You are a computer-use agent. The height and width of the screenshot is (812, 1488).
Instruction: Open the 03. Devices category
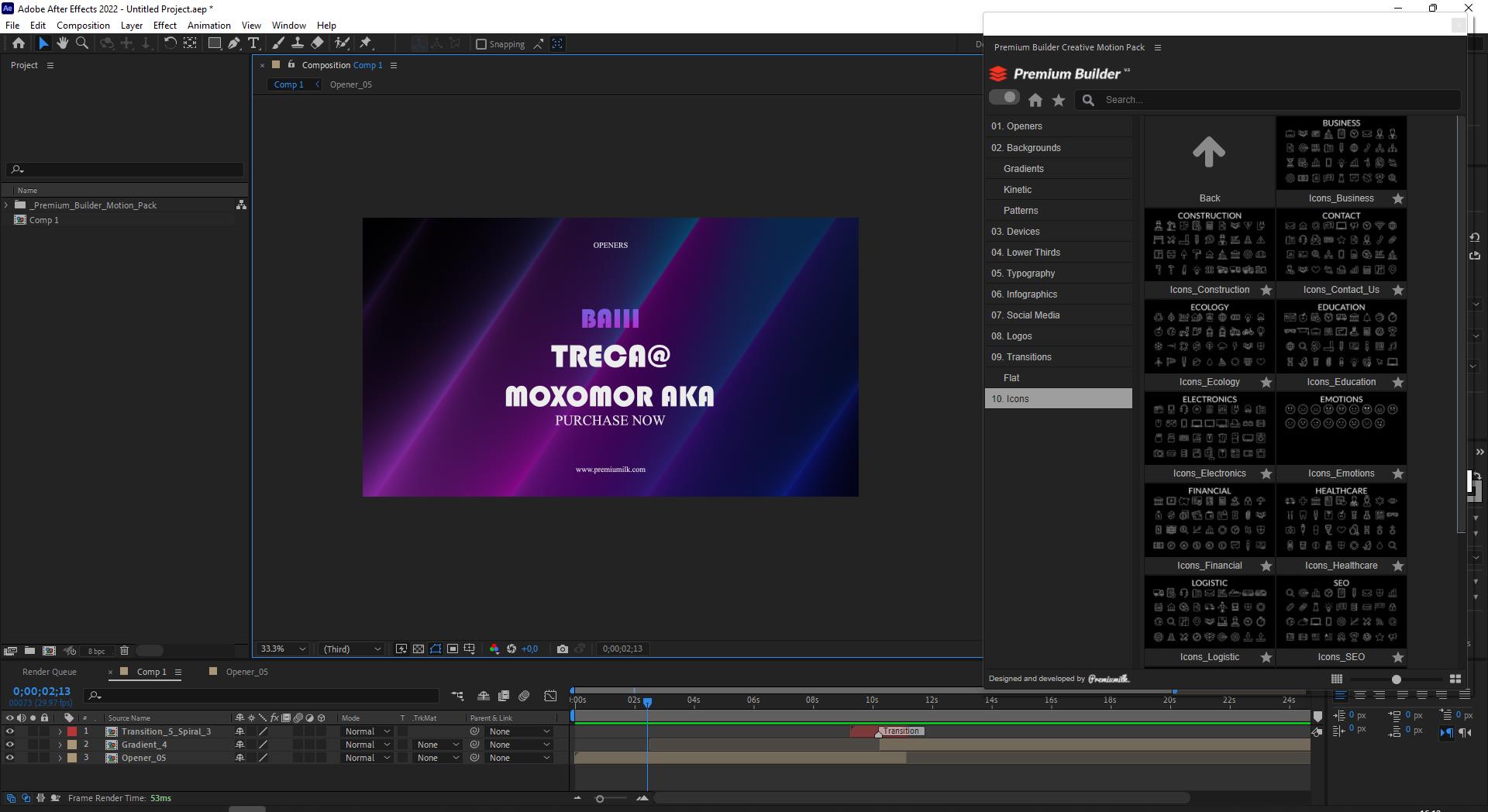pos(1058,232)
